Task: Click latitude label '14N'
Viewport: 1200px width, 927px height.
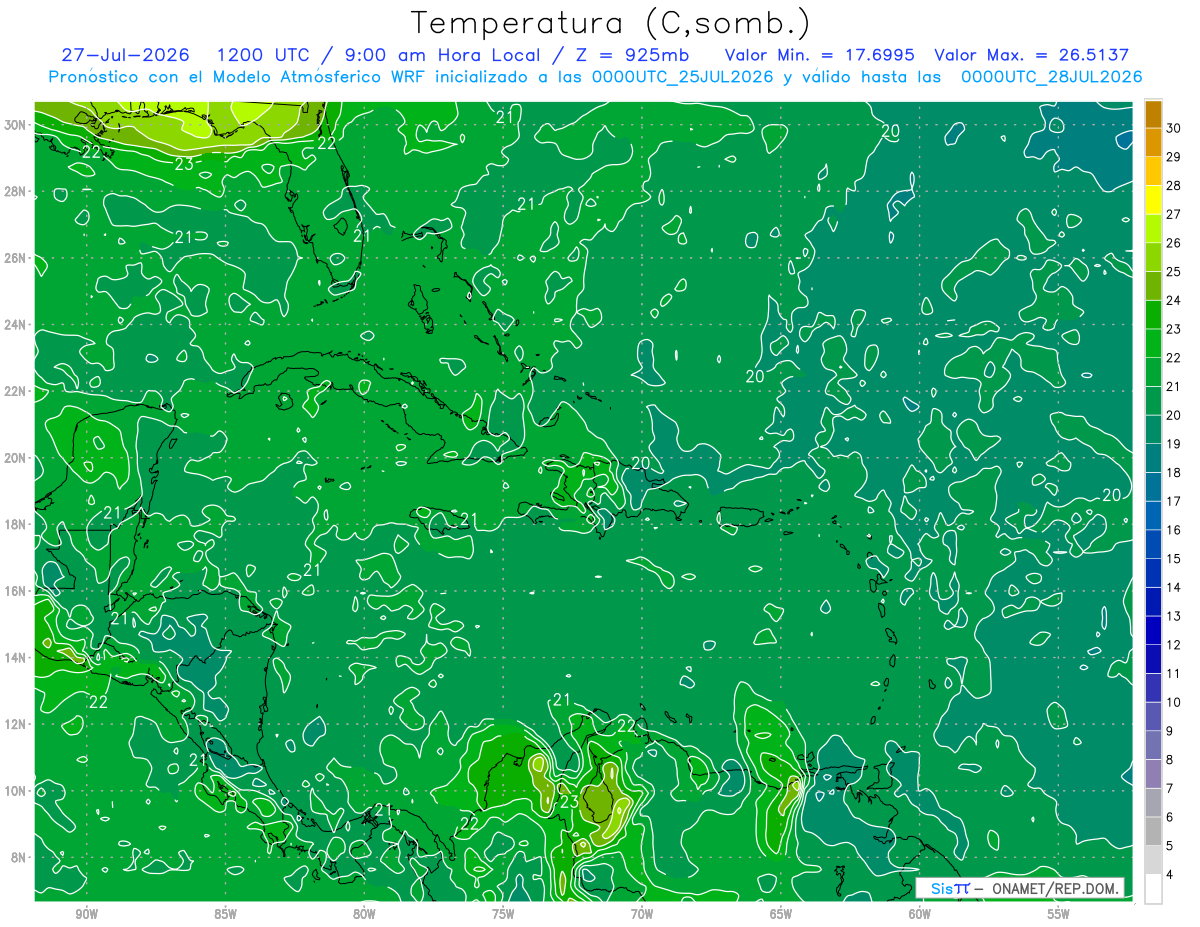Action: click(15, 658)
